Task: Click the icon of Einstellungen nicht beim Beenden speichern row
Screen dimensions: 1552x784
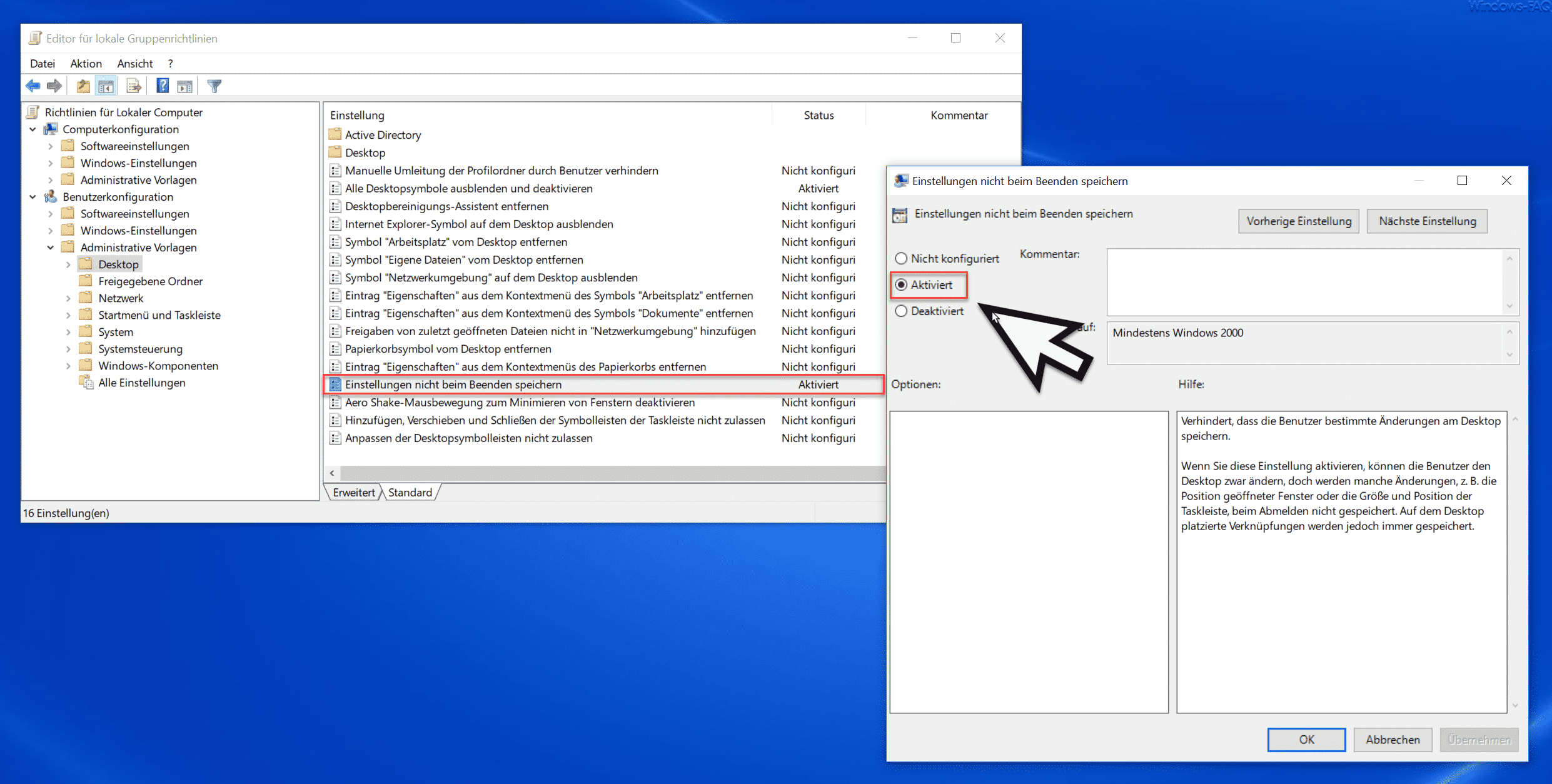Action: coord(335,384)
